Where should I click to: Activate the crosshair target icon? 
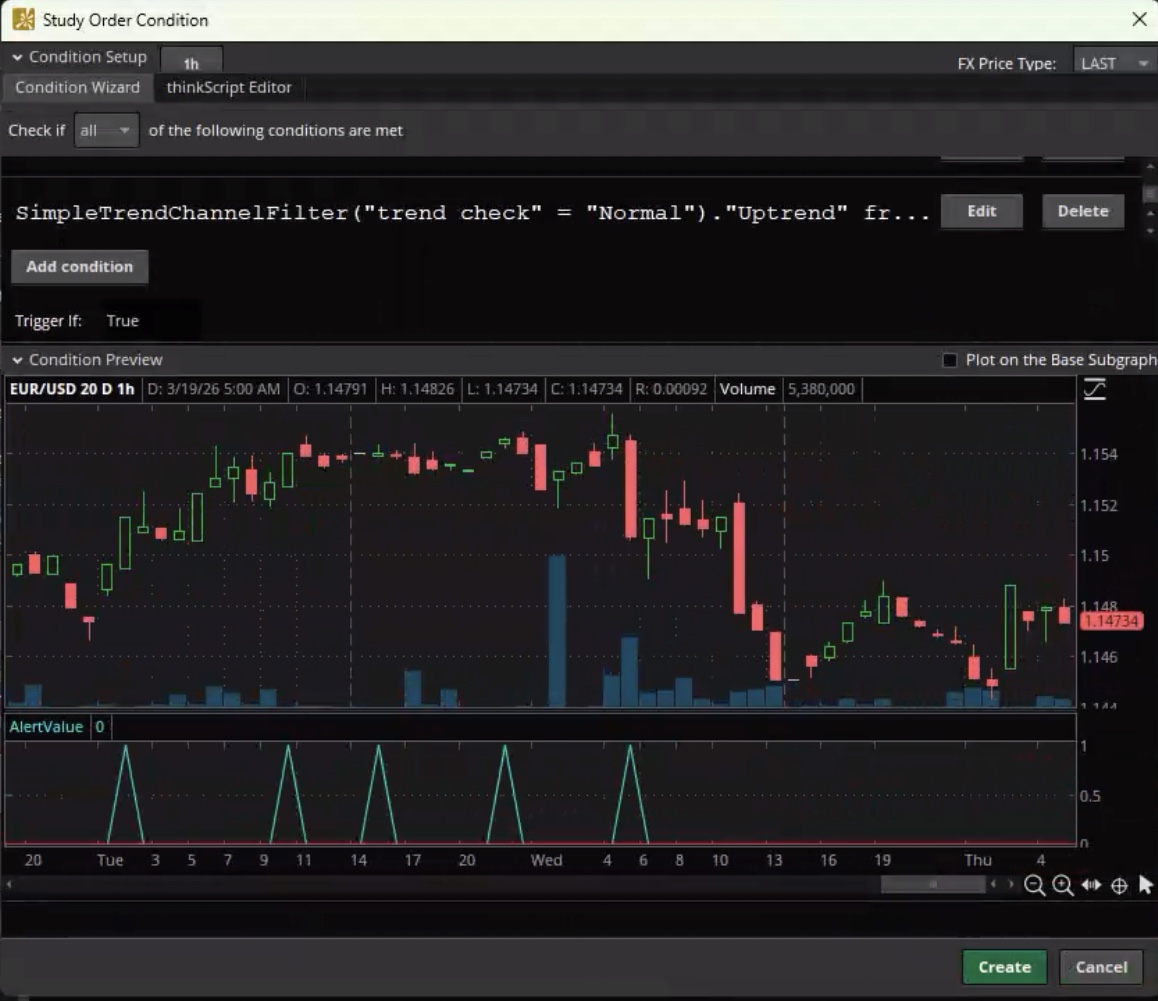coord(1119,886)
